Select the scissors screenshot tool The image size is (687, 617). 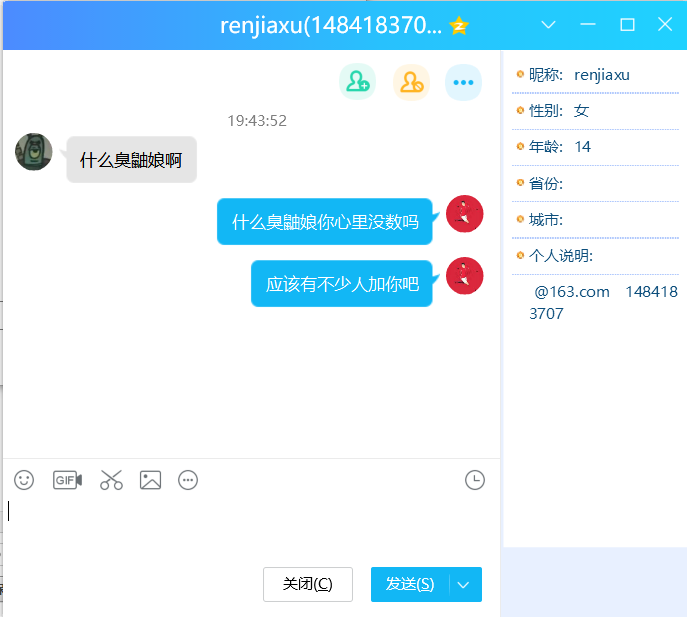tap(111, 480)
